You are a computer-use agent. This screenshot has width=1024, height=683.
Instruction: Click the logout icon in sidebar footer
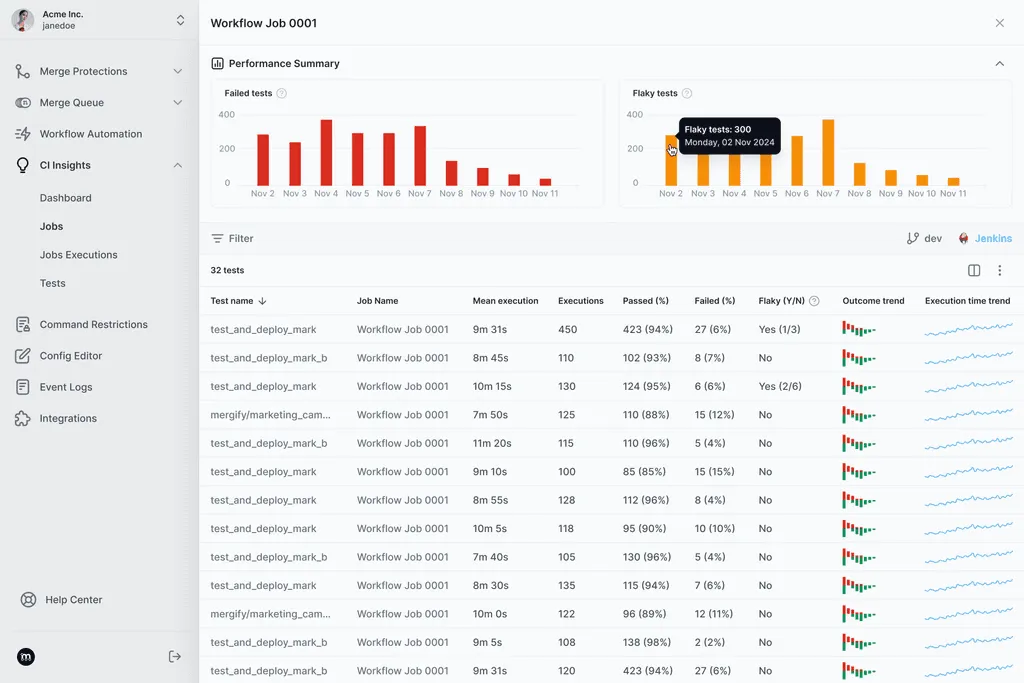(x=175, y=656)
